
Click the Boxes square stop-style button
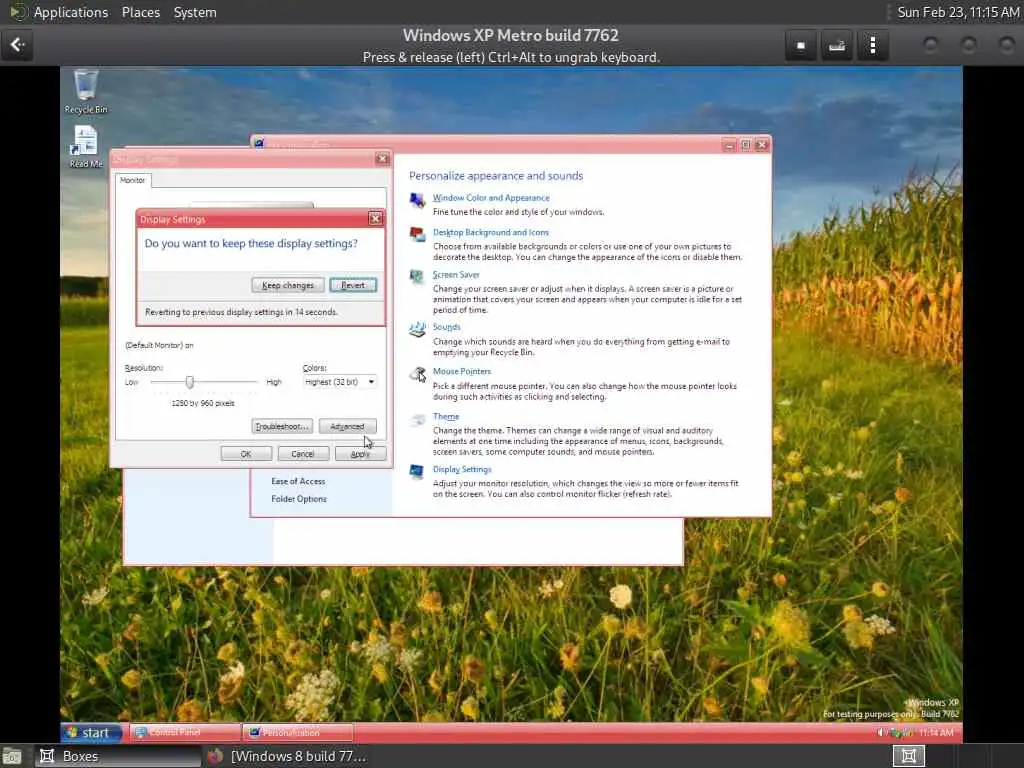pyautogui.click(x=801, y=45)
